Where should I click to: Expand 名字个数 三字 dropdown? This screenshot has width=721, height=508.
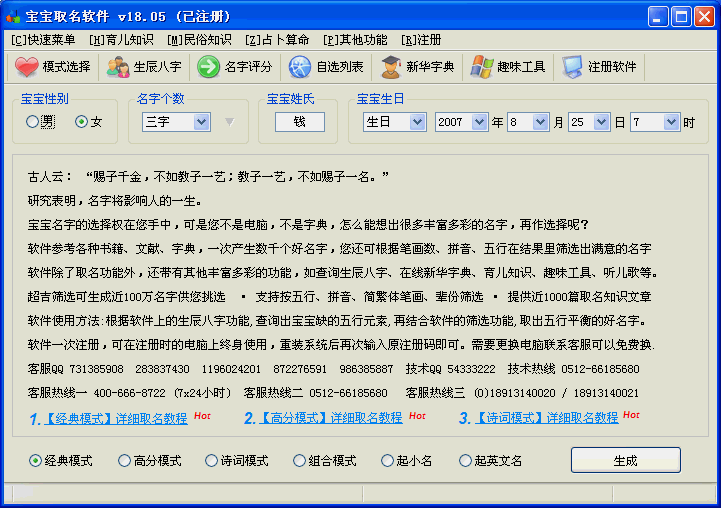click(201, 122)
